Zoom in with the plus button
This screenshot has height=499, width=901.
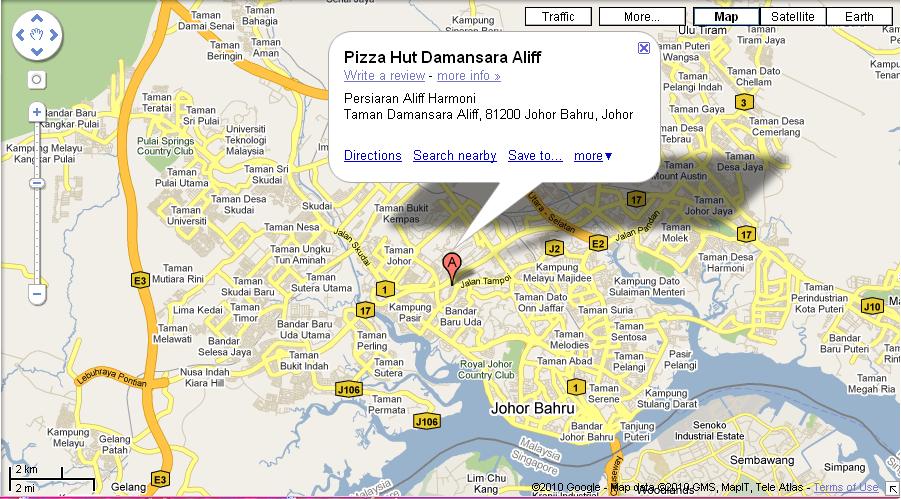pyautogui.click(x=37, y=112)
